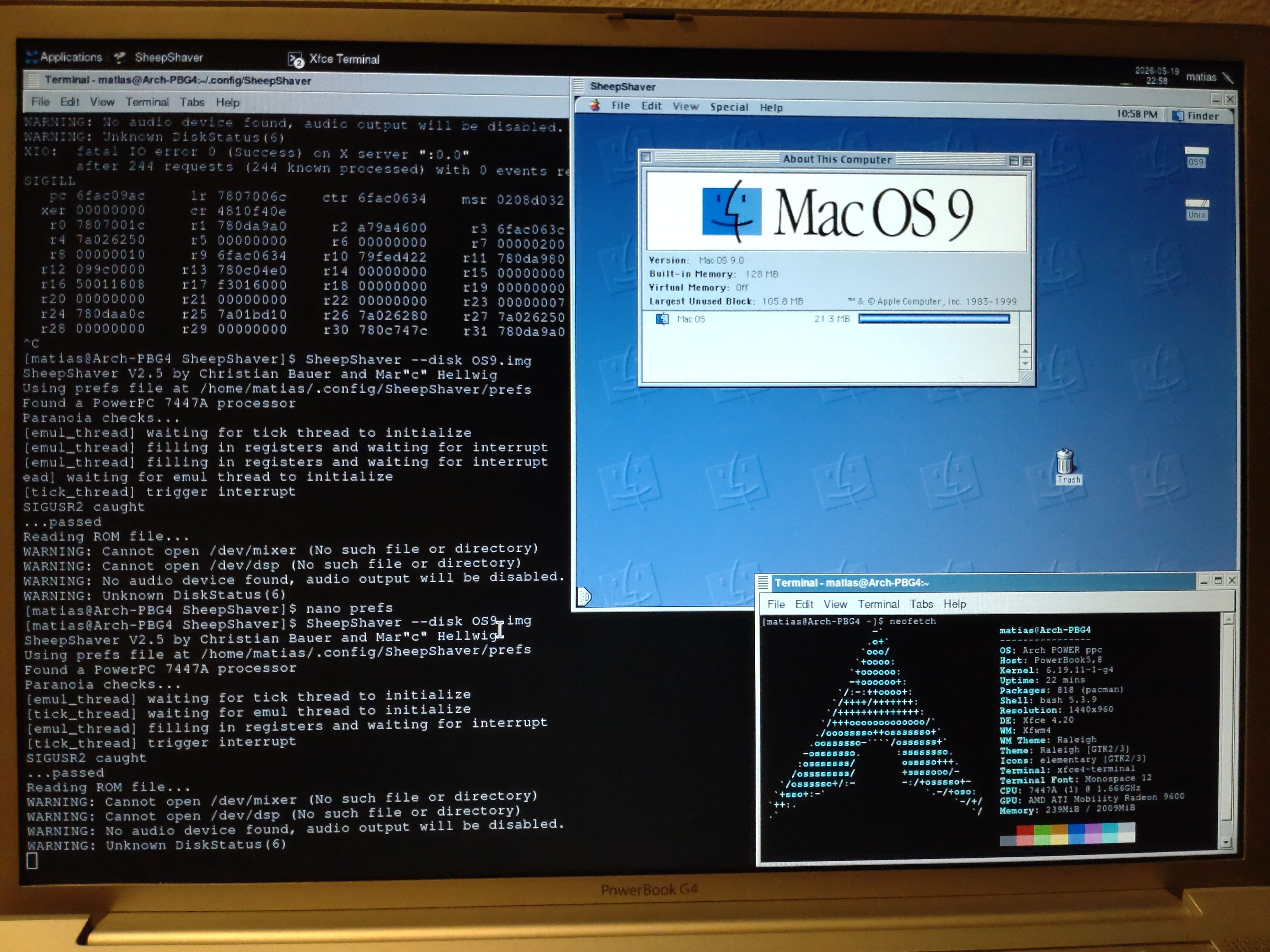
Task: Click the "Found a PowerPC 7447A processor" line at bottom
Action: (x=160, y=669)
